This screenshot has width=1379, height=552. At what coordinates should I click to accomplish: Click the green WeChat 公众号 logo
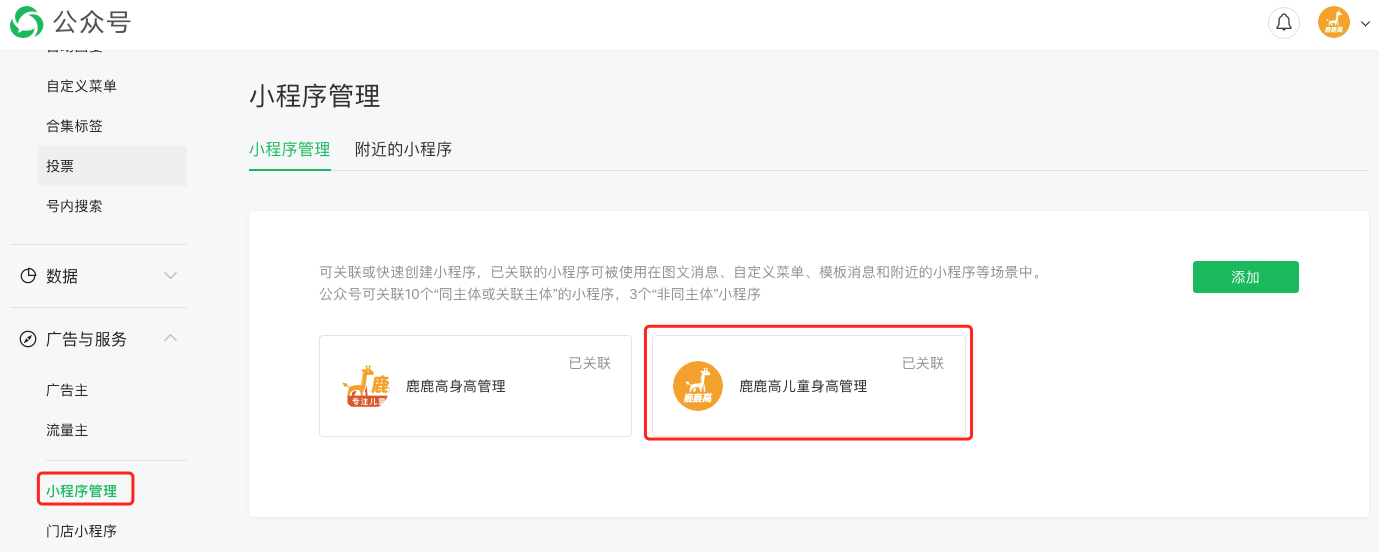27,21
